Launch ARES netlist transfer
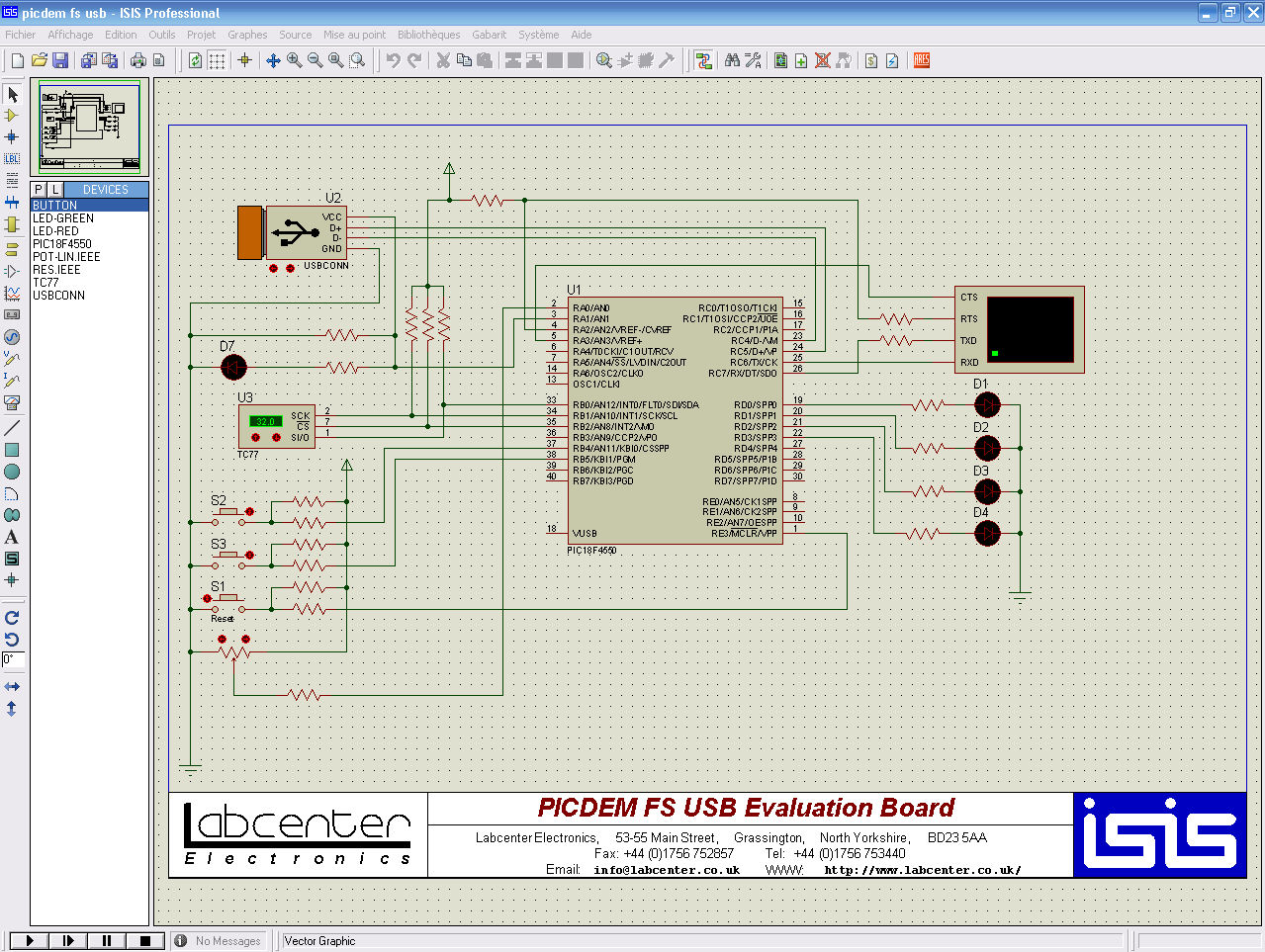This screenshot has height=952, width=1265. 922,60
